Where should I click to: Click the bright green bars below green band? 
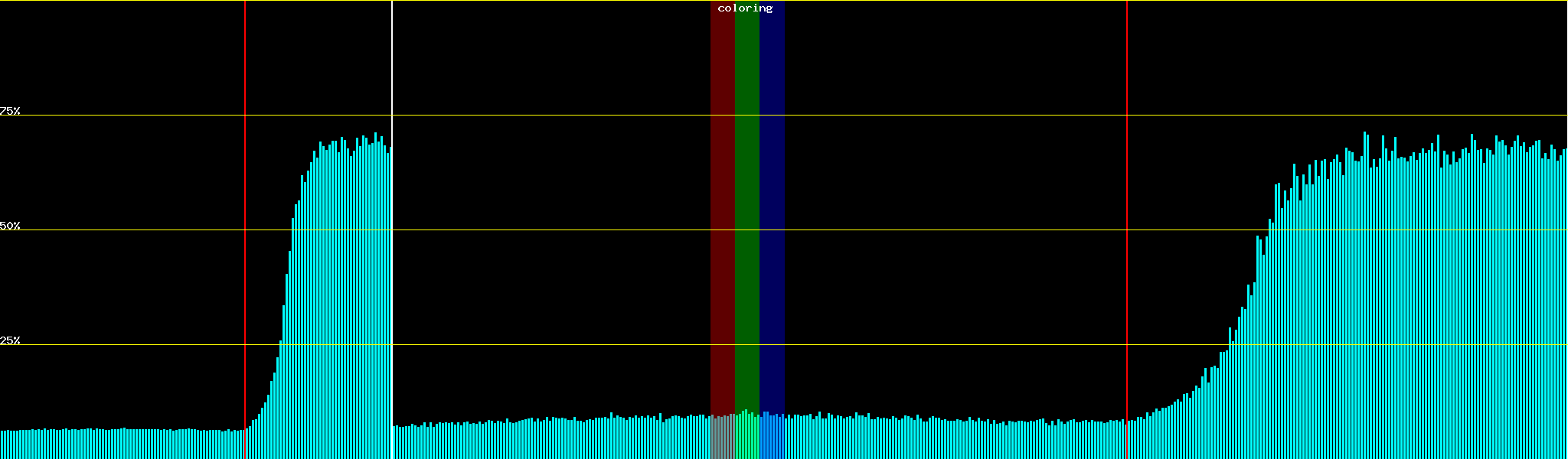[x=746, y=436]
